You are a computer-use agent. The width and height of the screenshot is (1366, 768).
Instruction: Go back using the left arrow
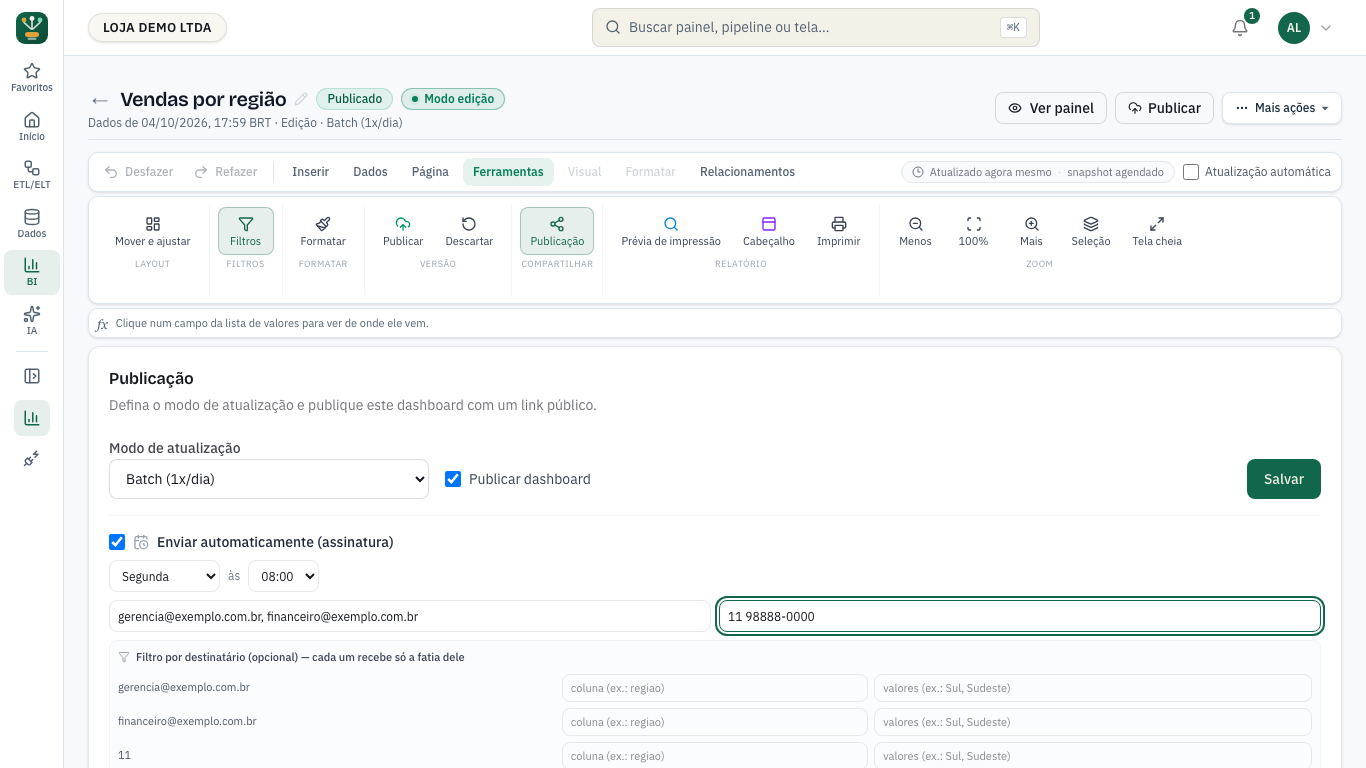click(x=99, y=100)
